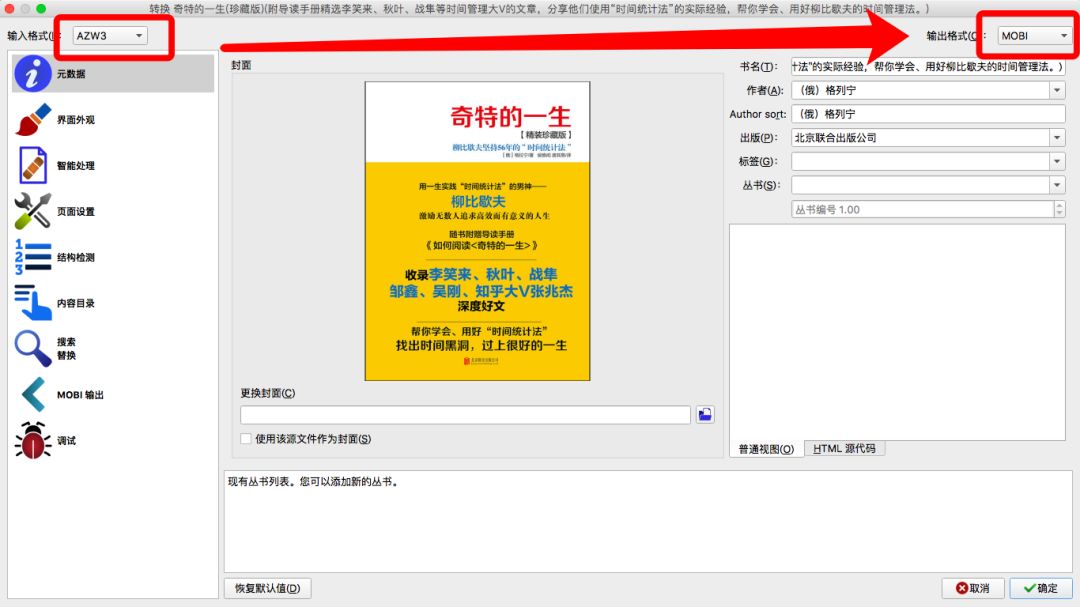The image size is (1080, 607).
Task: Switch to the 普通视图 tab
Action: pos(766,449)
